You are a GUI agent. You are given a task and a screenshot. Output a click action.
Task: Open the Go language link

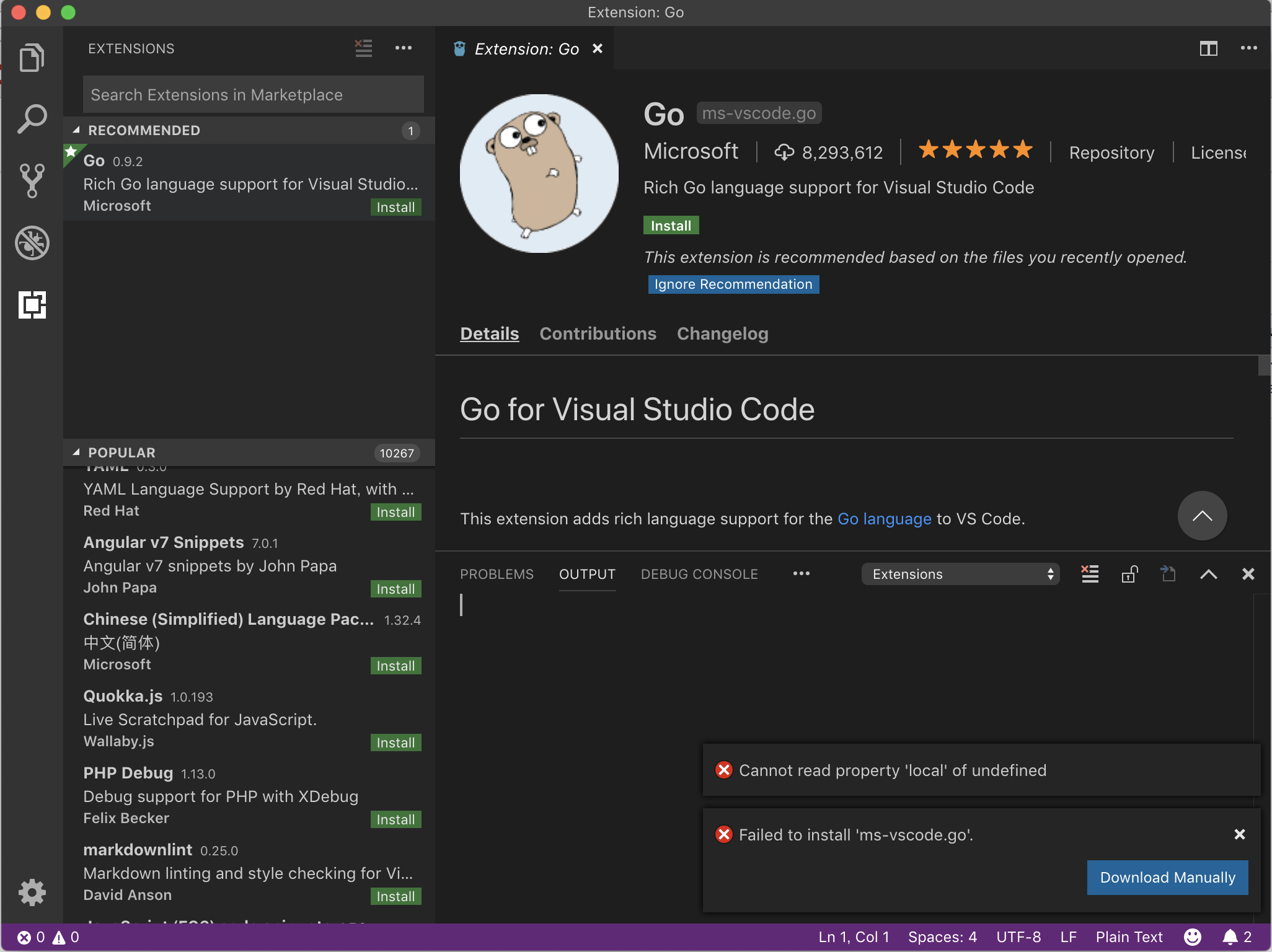884,519
